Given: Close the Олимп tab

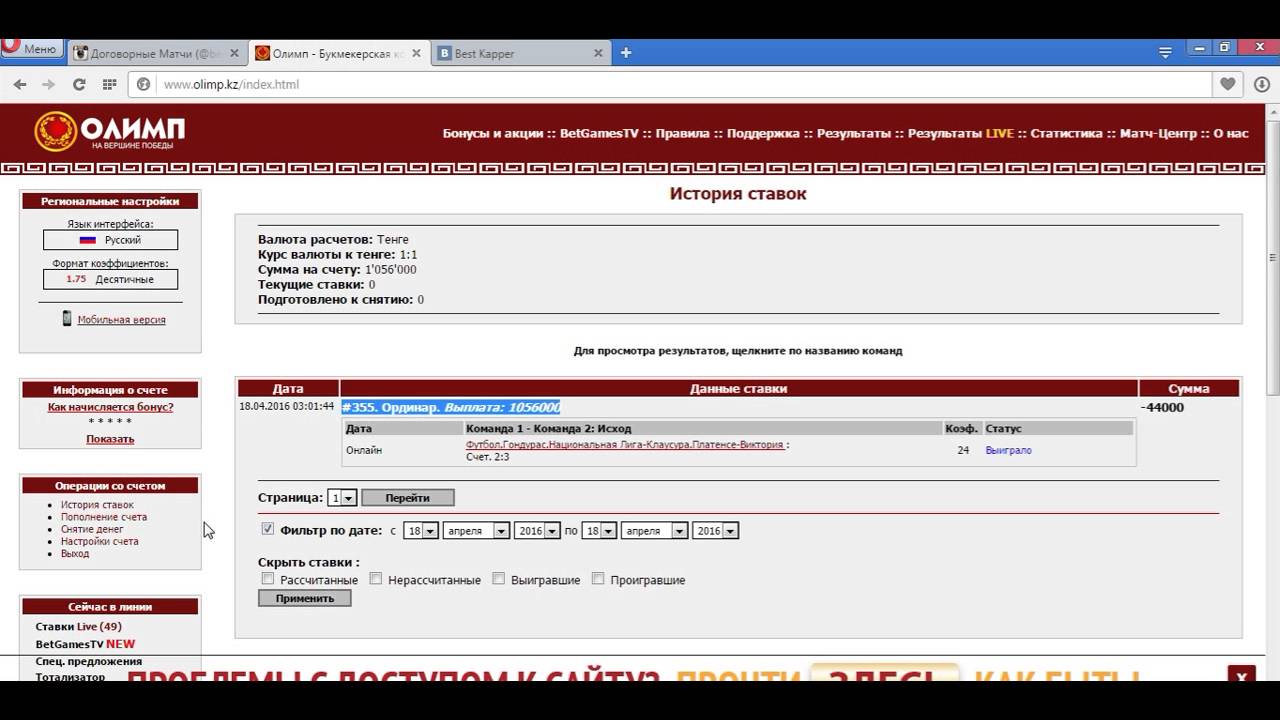Looking at the screenshot, I should click(416, 53).
